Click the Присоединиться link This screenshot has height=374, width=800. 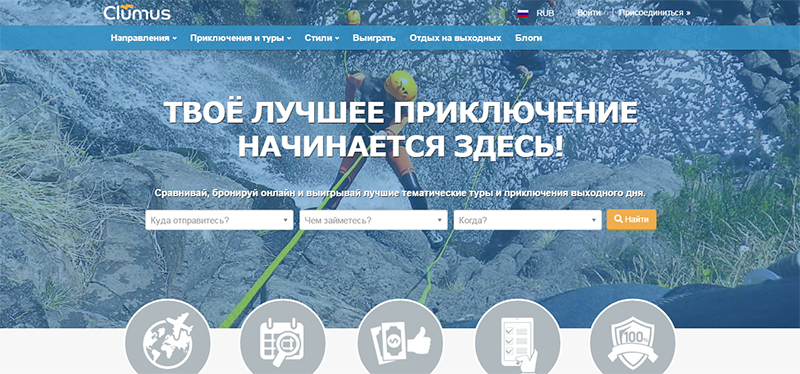[x=654, y=13]
